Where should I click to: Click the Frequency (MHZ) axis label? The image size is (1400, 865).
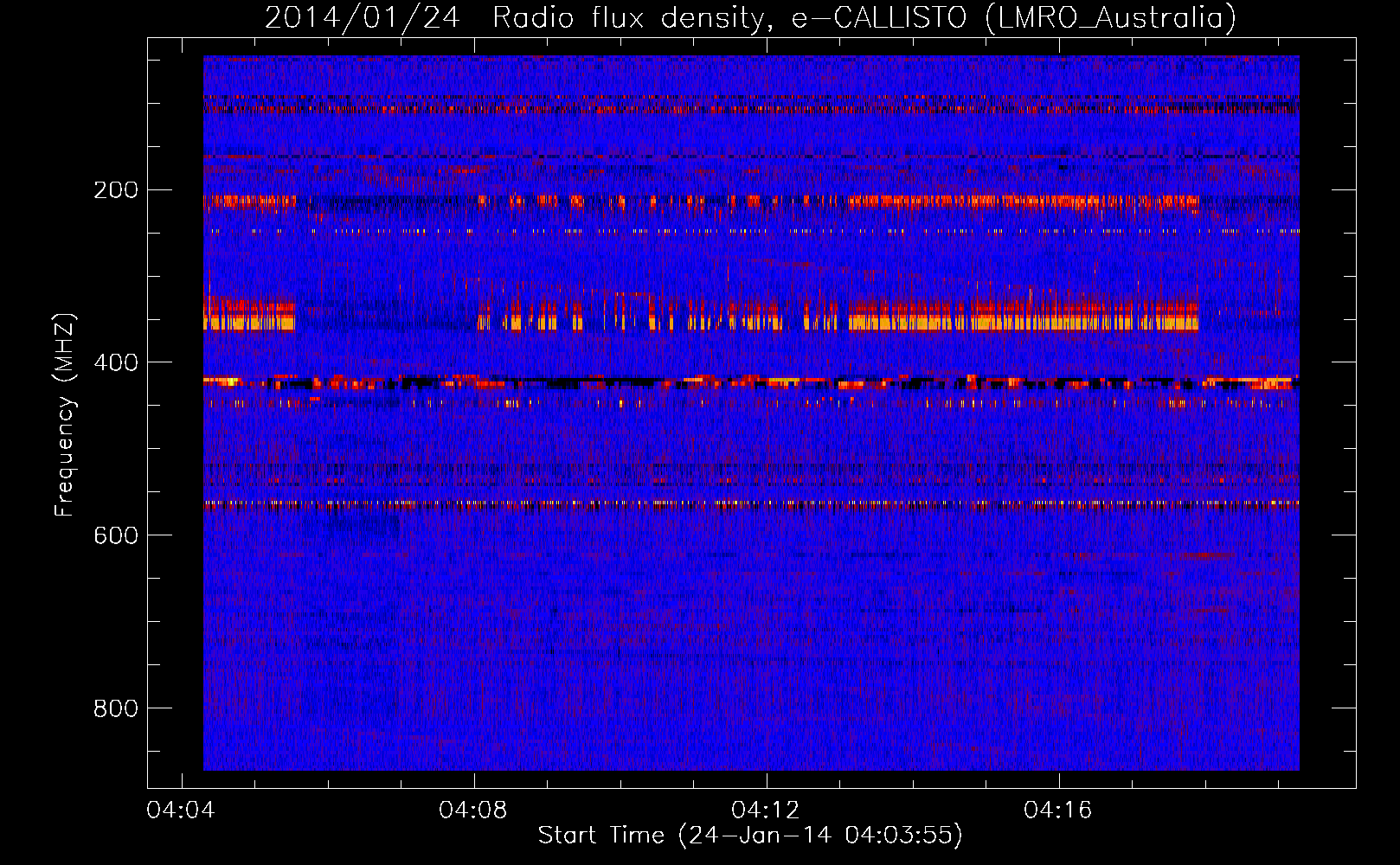point(65,414)
